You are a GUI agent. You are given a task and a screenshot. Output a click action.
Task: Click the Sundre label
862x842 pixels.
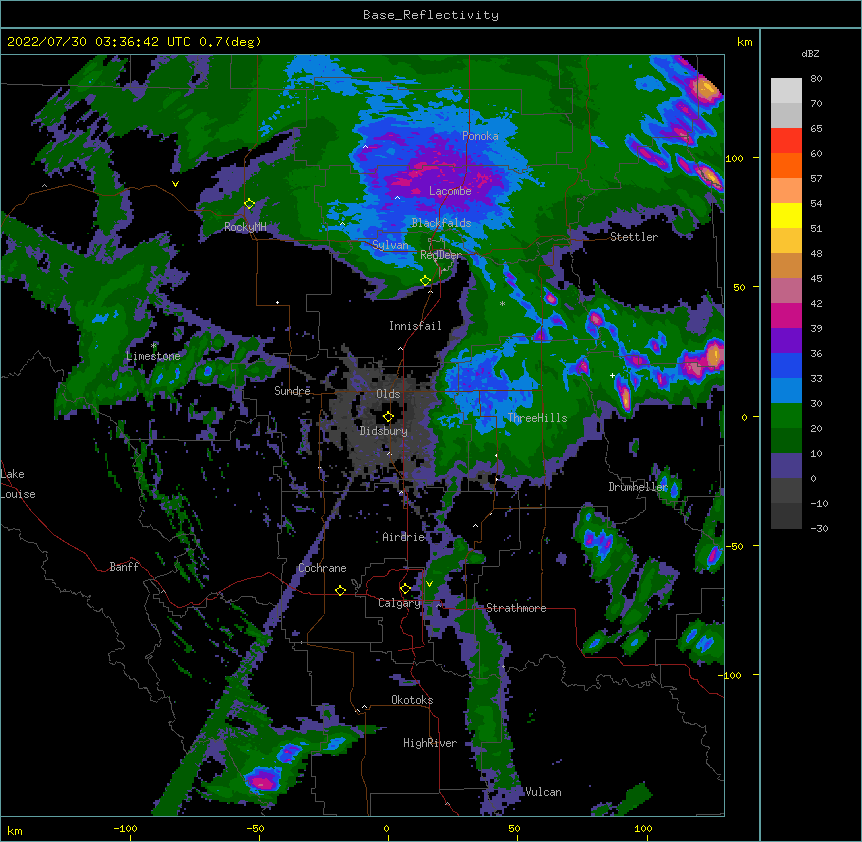tap(292, 391)
